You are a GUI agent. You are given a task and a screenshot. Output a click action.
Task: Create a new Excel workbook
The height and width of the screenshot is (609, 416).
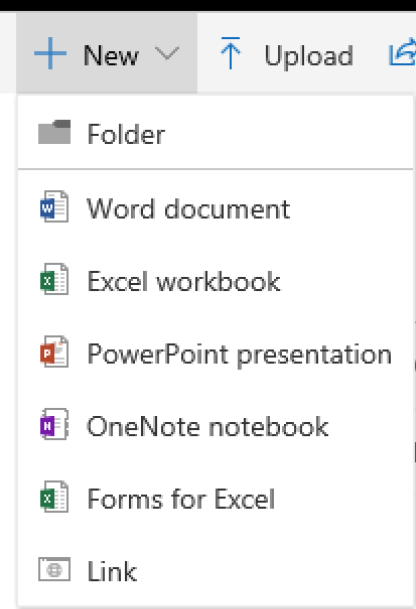pos(216,279)
